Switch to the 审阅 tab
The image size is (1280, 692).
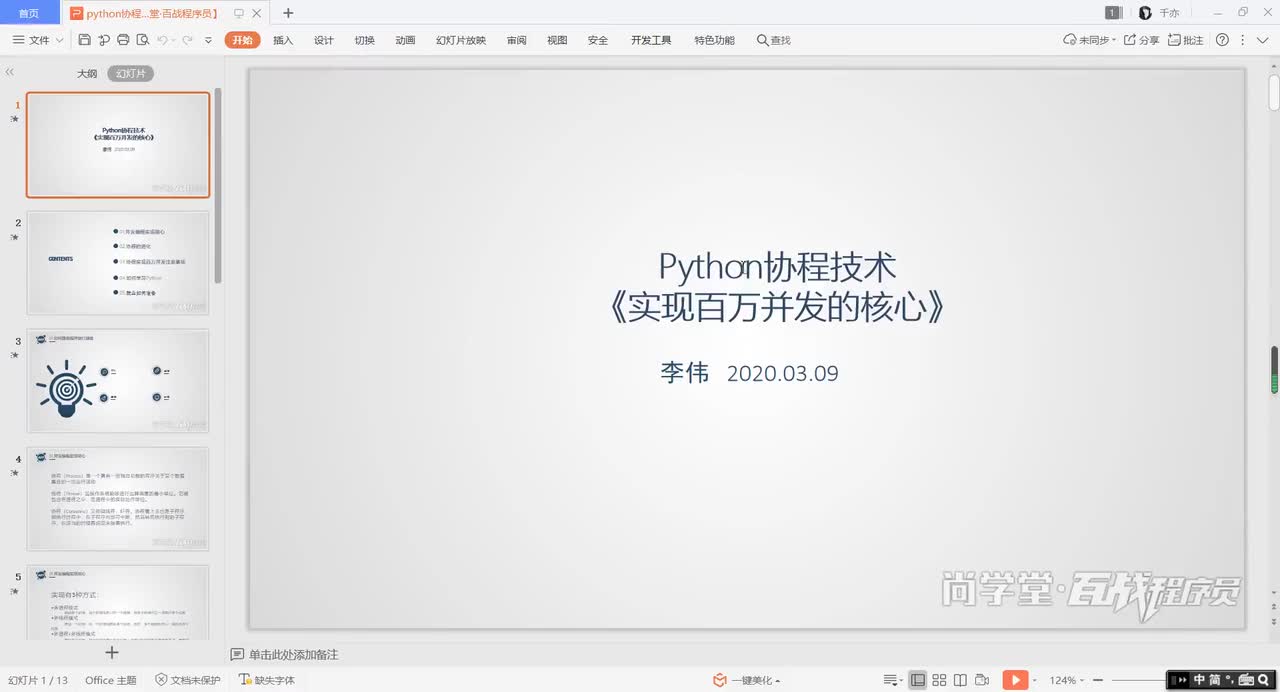coord(516,40)
